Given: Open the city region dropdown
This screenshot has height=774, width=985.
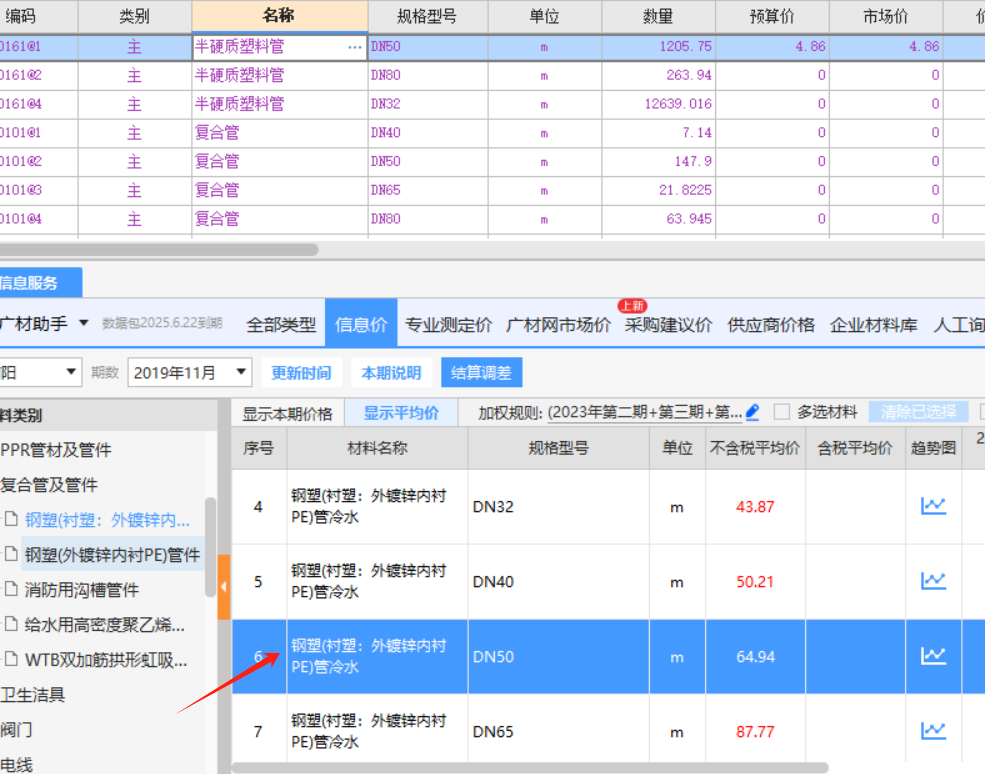Looking at the screenshot, I should (71, 372).
